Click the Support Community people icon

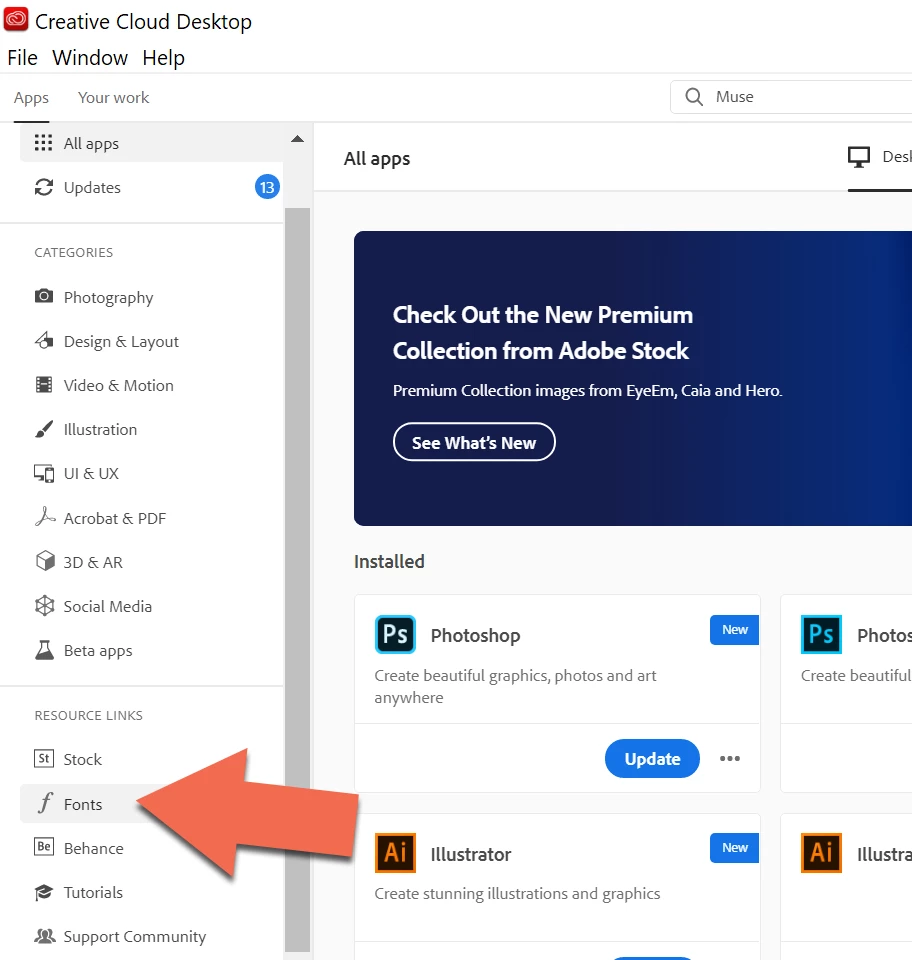(44, 936)
